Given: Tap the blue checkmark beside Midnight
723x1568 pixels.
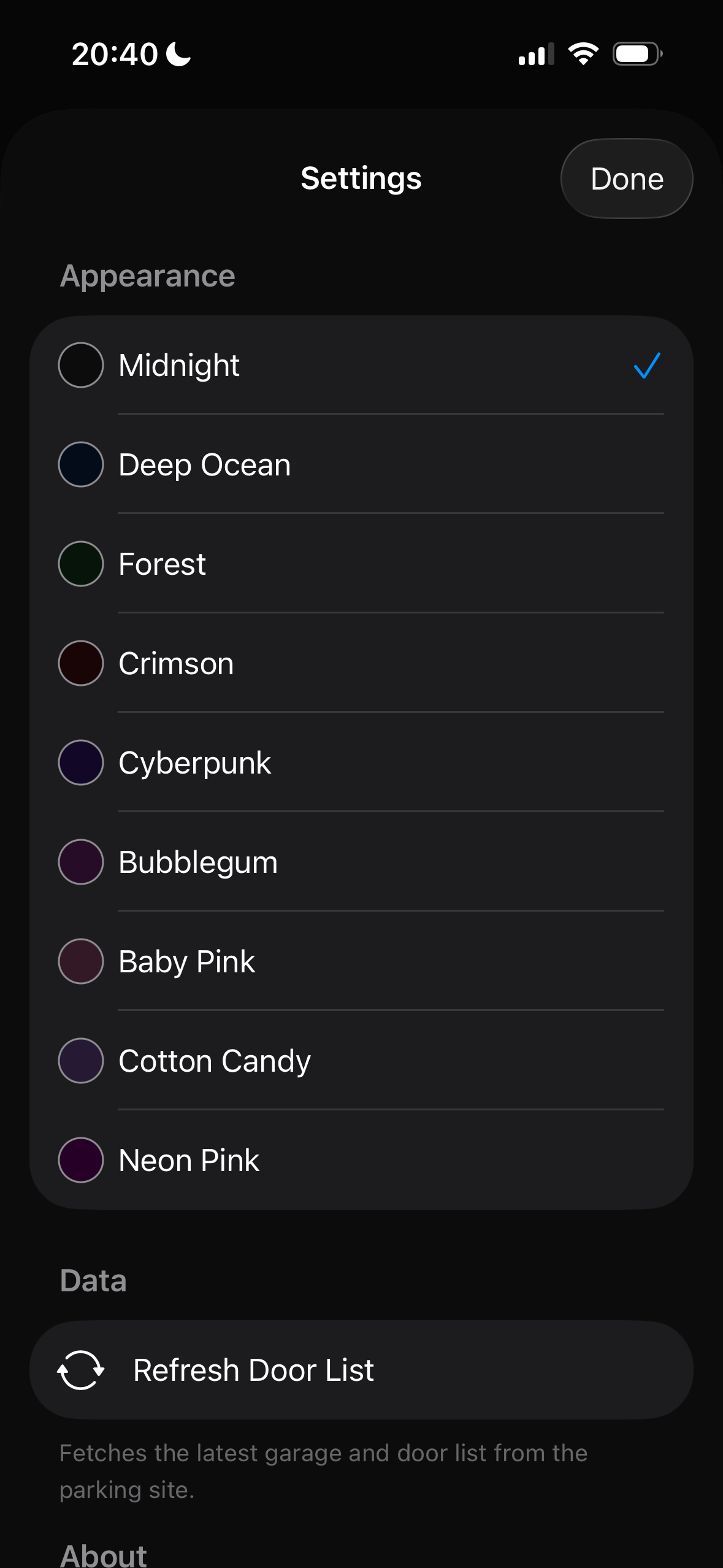Looking at the screenshot, I should [x=647, y=366].
